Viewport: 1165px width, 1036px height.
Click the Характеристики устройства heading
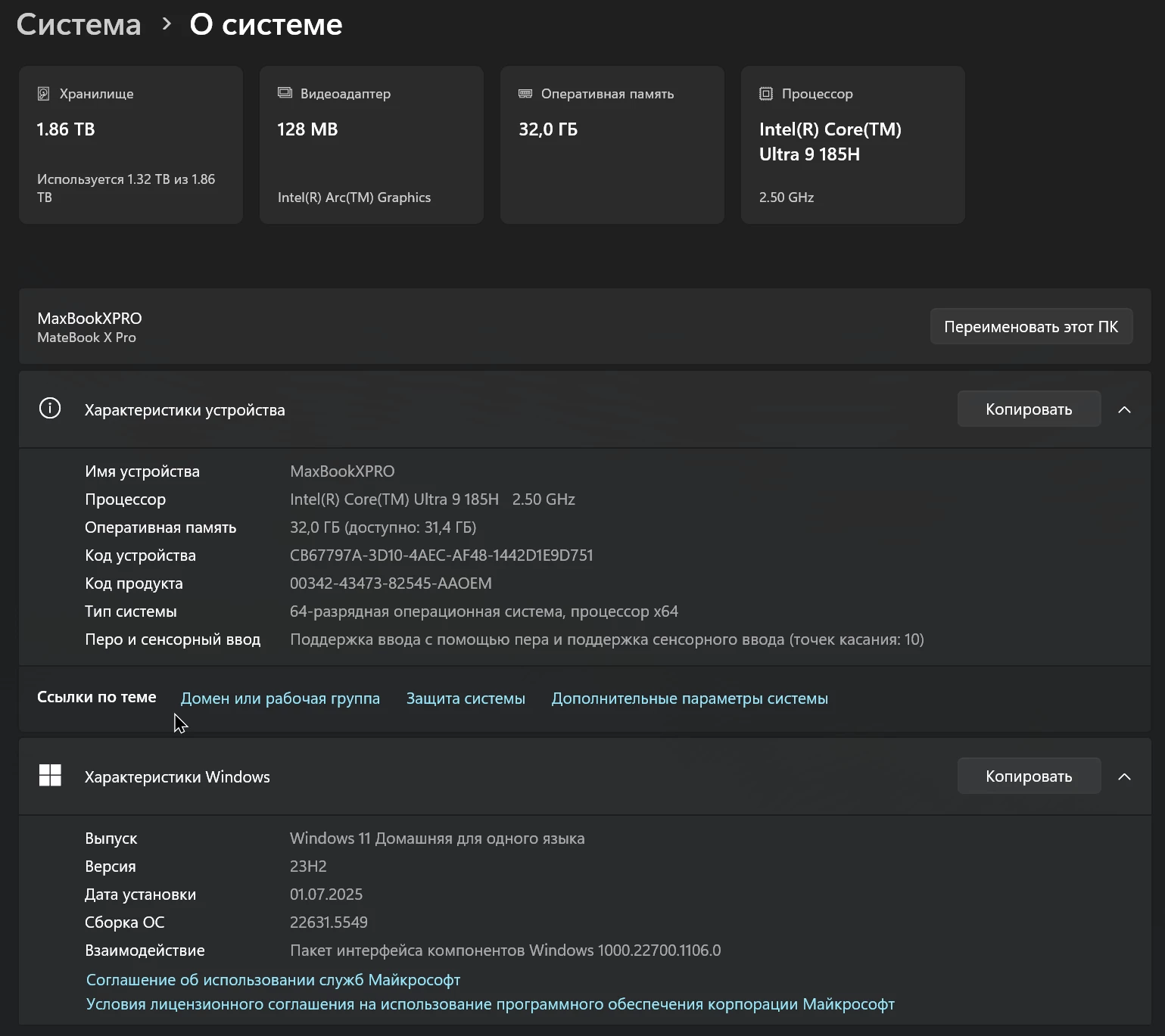185,410
